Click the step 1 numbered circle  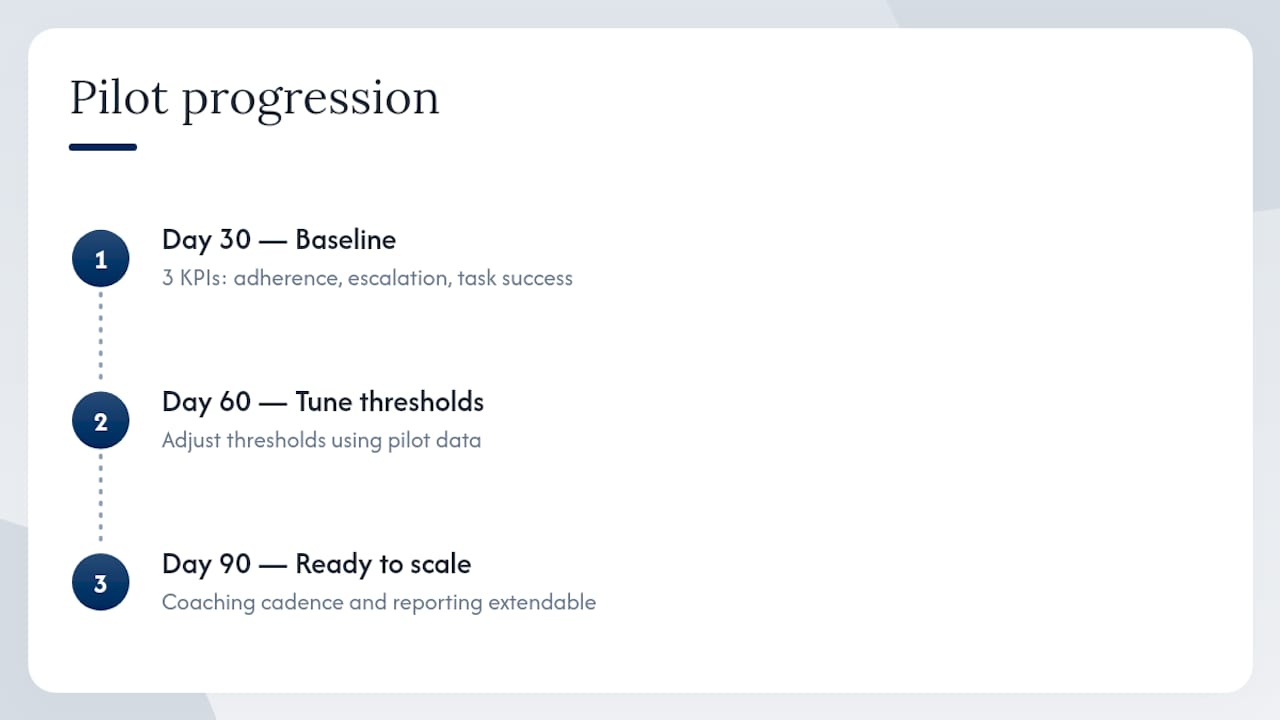click(100, 259)
